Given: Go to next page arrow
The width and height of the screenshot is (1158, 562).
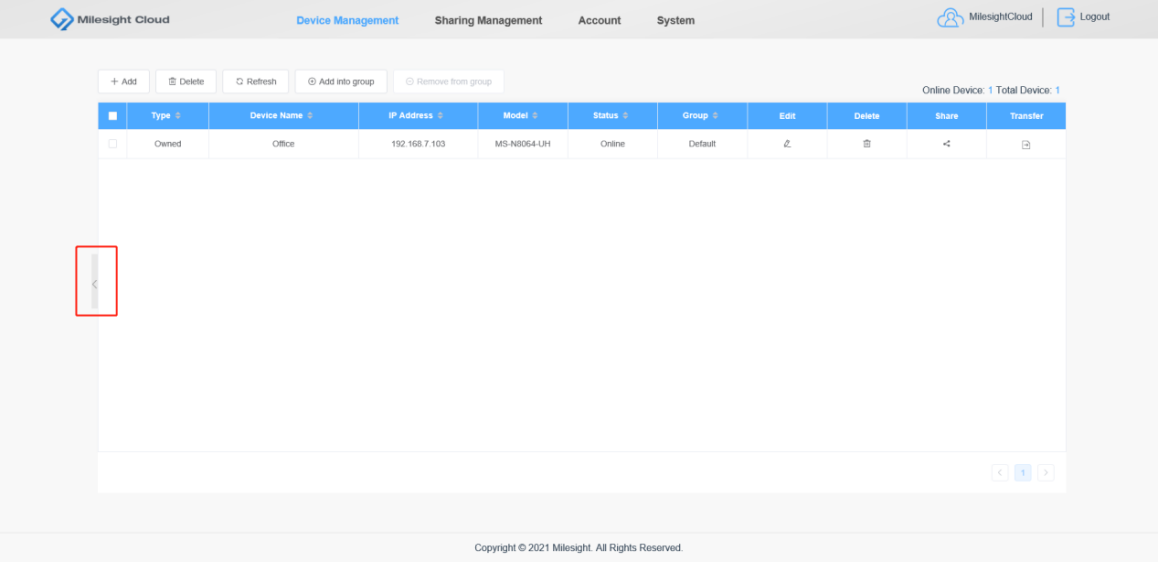Looking at the screenshot, I should point(1046,473).
